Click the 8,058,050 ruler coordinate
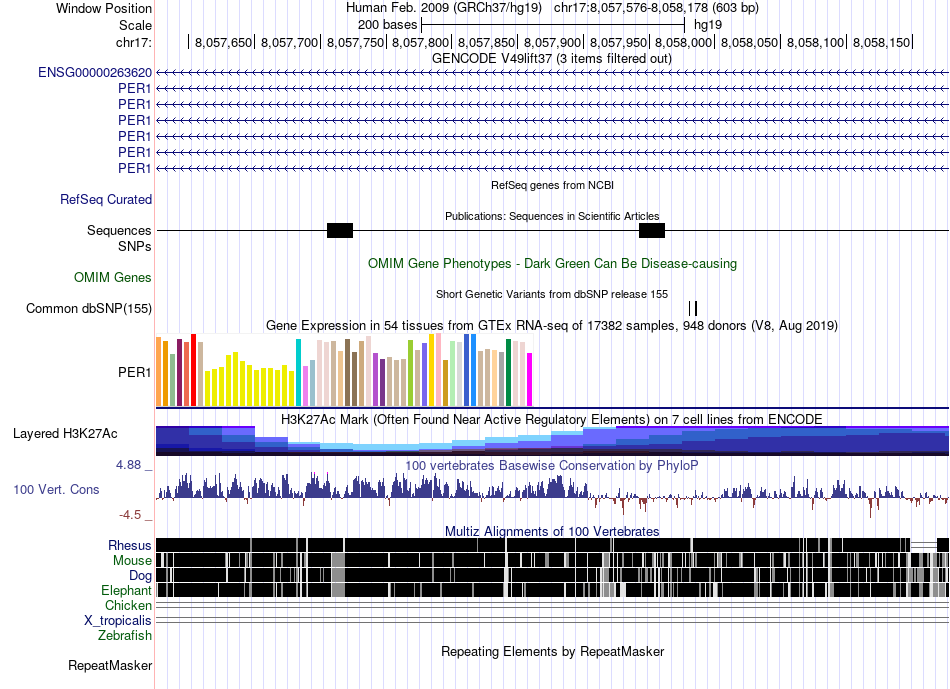The image size is (950, 689). coord(749,42)
